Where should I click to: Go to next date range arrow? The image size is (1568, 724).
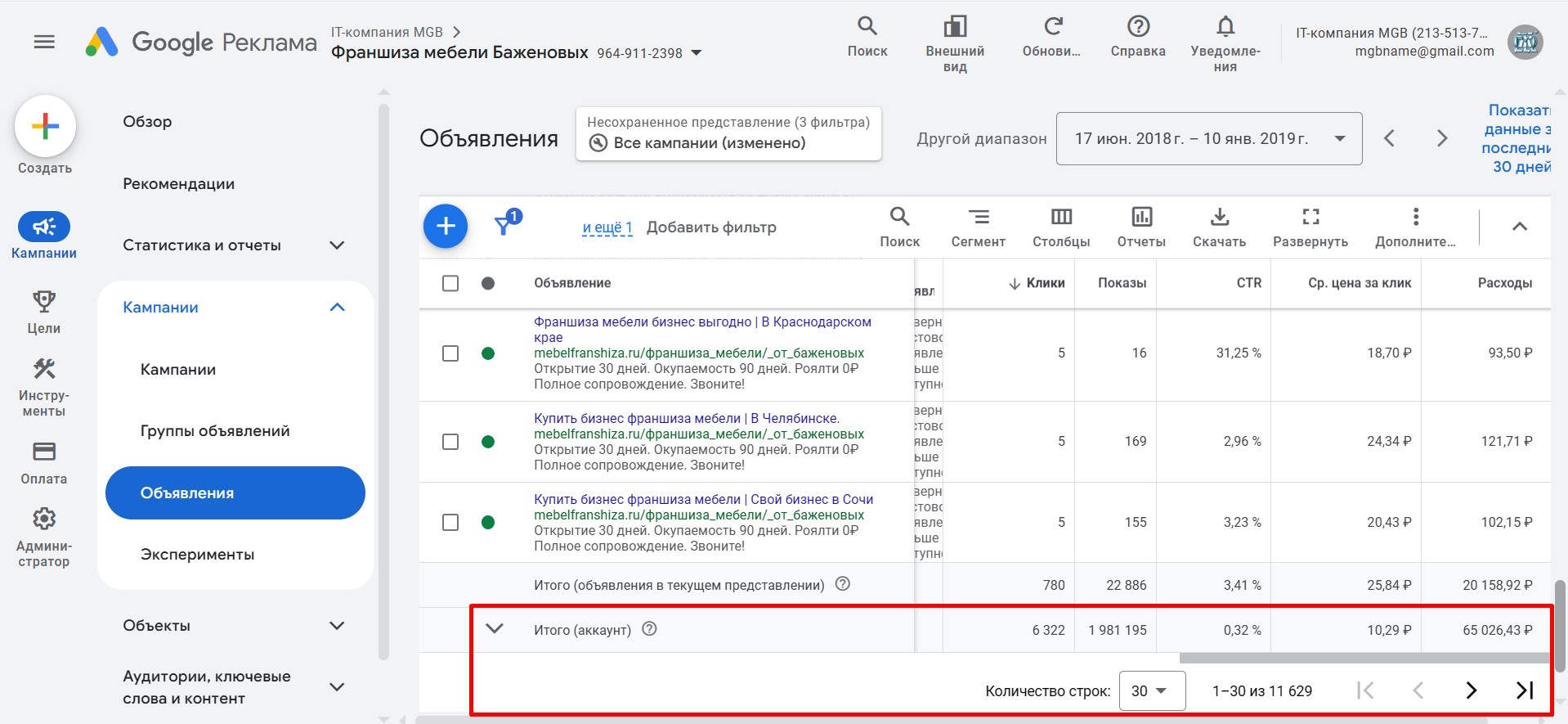1442,138
